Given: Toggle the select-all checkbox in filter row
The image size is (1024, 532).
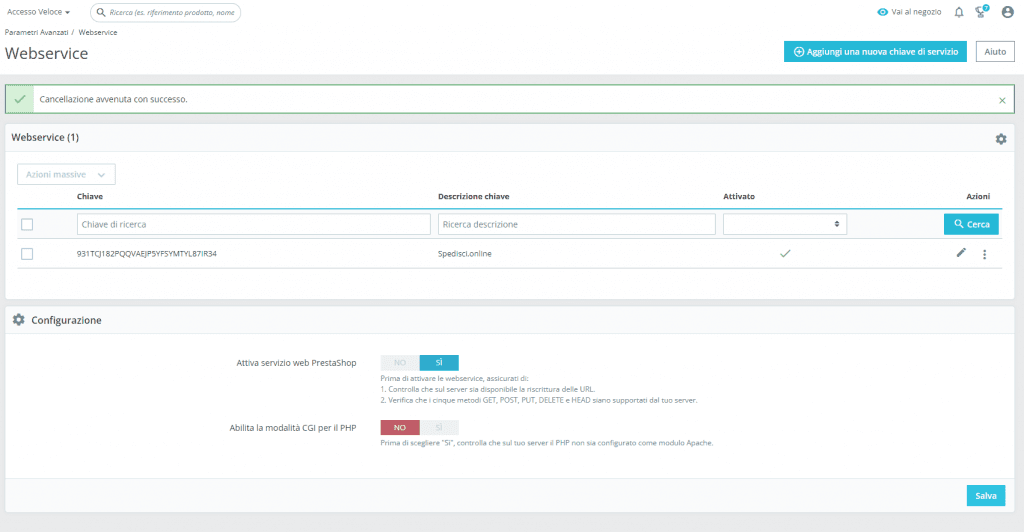Looking at the screenshot, I should click(x=27, y=224).
